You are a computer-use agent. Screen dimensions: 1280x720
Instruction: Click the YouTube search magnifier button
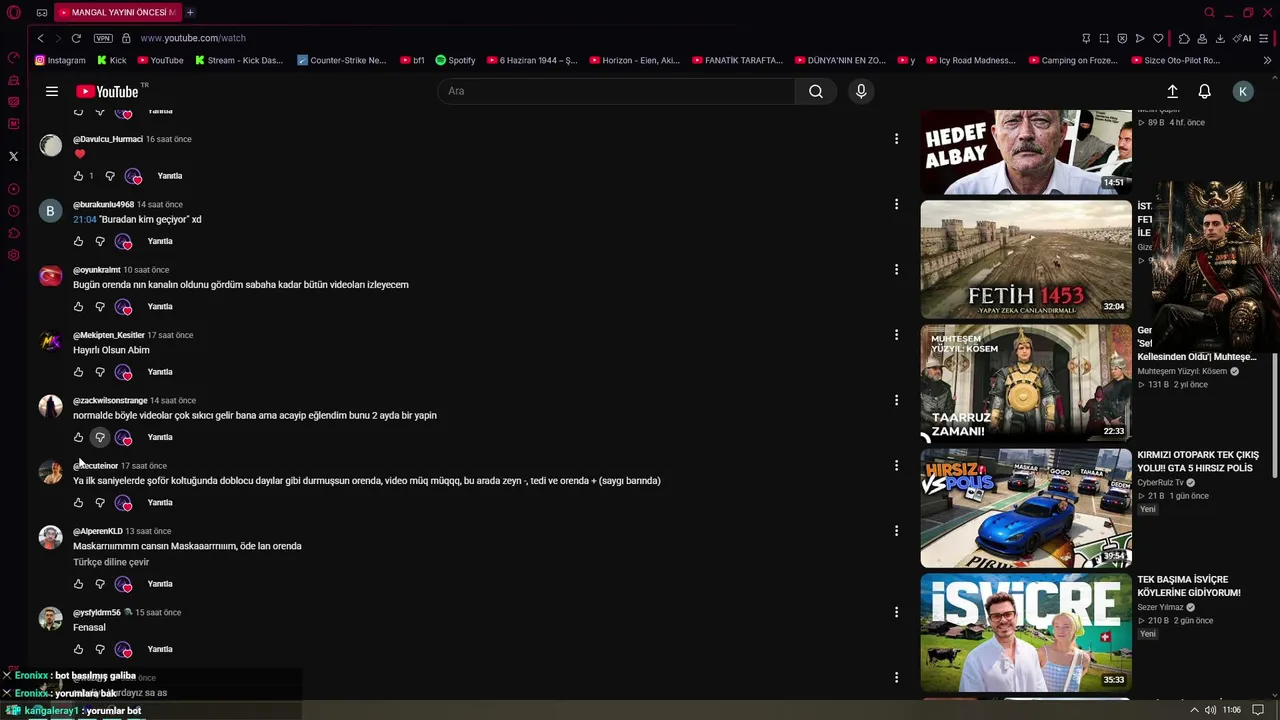[x=816, y=91]
